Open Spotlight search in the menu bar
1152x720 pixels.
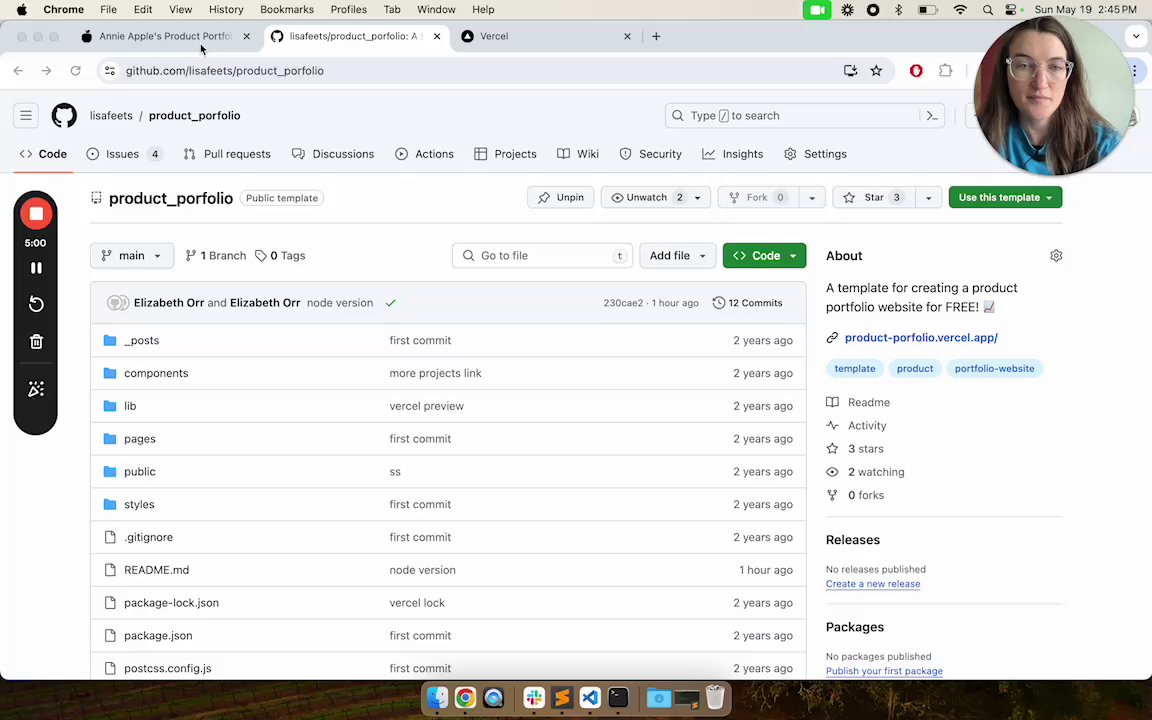[x=987, y=10]
